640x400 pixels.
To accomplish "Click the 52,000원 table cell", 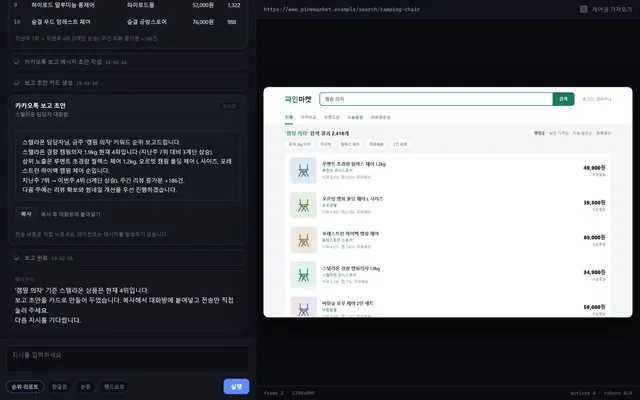I will coord(203,5).
